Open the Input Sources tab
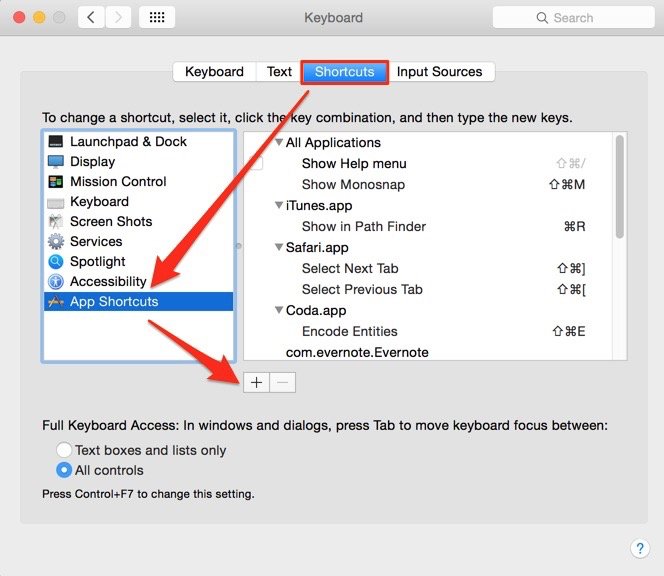 point(440,72)
